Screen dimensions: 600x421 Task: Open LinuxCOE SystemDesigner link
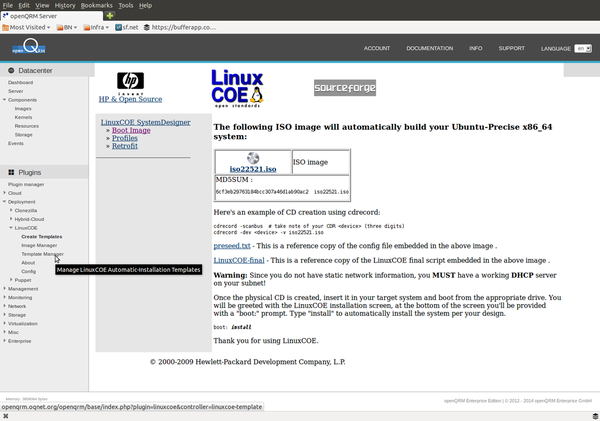click(146, 122)
